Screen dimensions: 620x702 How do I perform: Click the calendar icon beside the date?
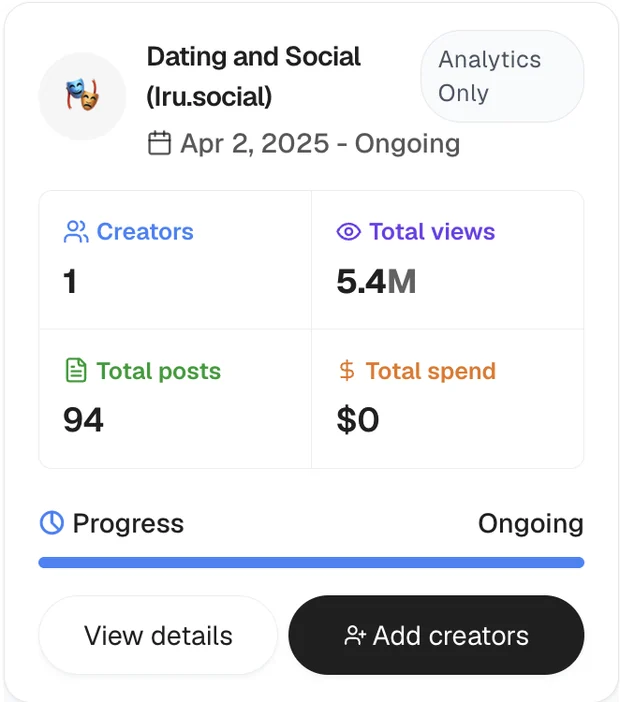pyautogui.click(x=159, y=143)
